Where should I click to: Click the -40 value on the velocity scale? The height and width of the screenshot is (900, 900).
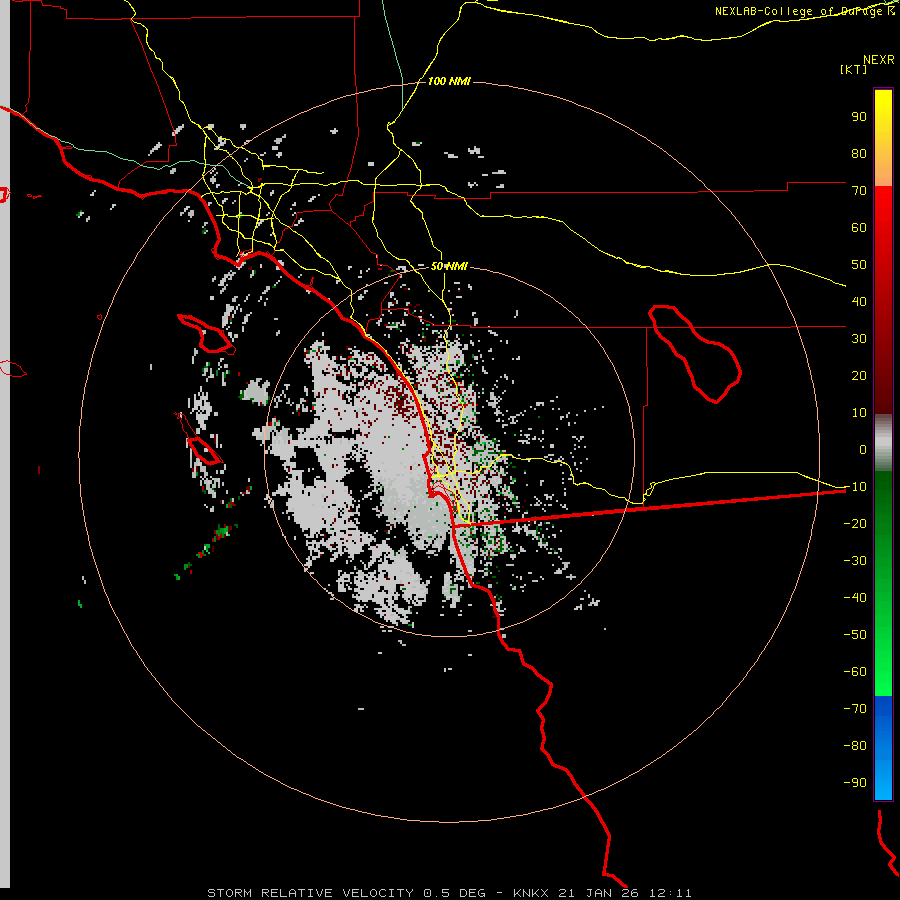coord(855,598)
